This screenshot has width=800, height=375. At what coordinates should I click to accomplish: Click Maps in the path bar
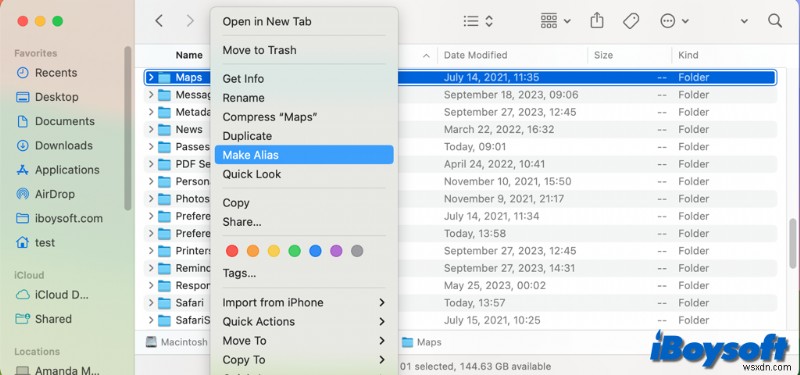pyautogui.click(x=421, y=342)
